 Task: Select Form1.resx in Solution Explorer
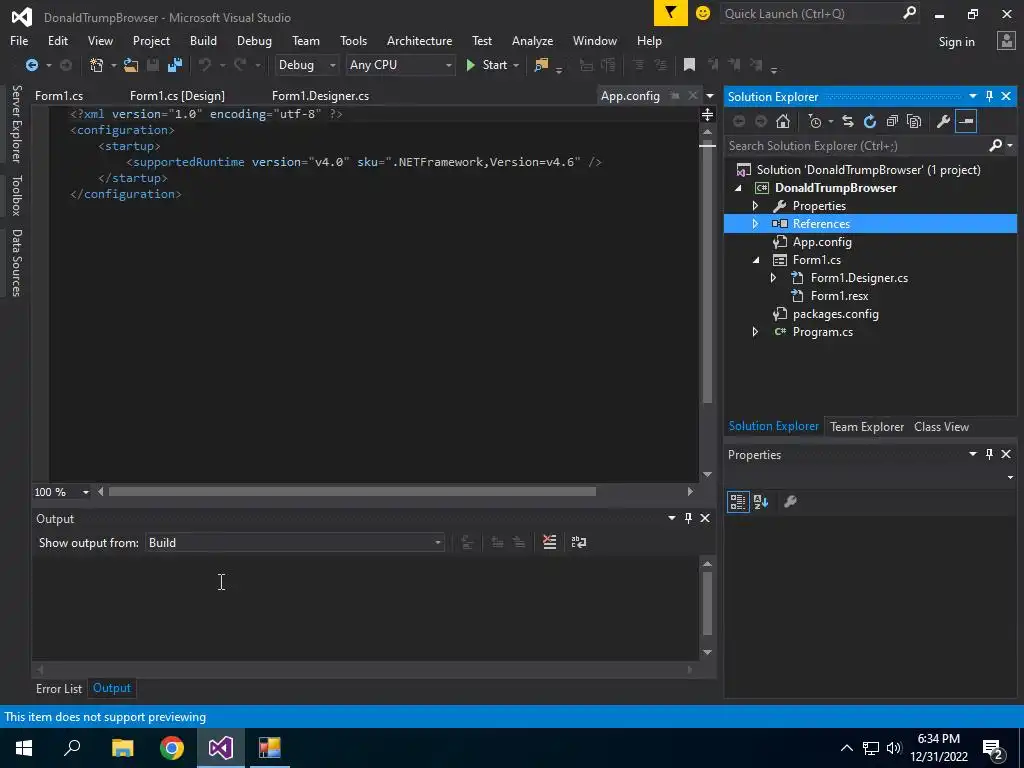tap(839, 296)
